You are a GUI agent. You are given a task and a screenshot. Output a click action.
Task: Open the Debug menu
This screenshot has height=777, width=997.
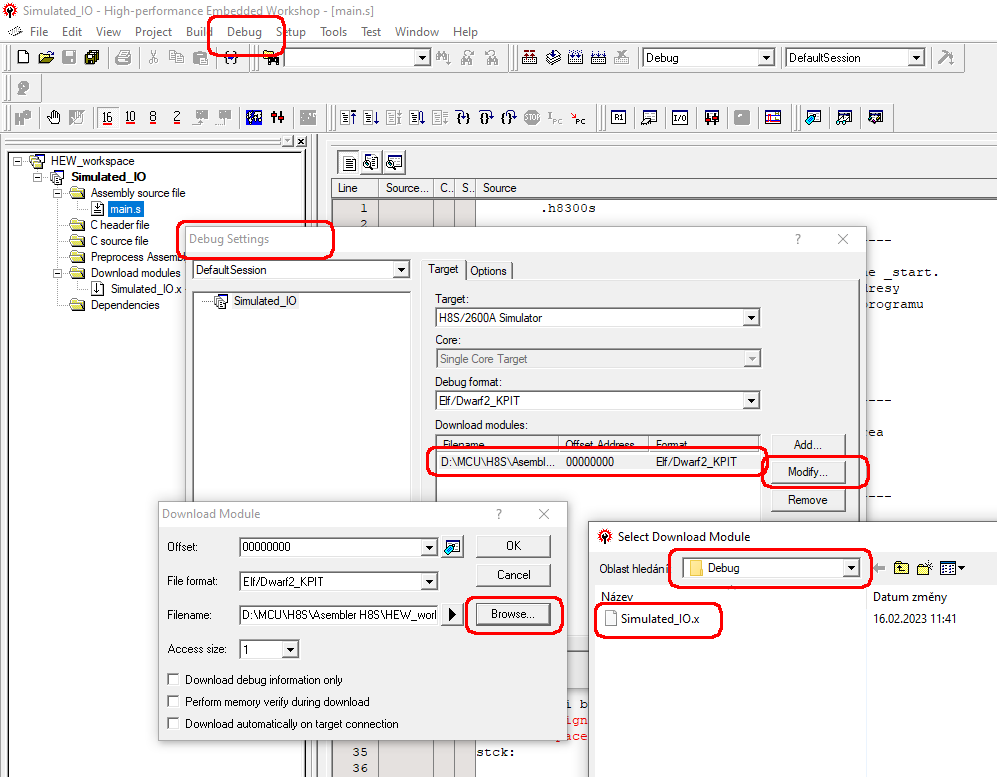click(x=244, y=32)
